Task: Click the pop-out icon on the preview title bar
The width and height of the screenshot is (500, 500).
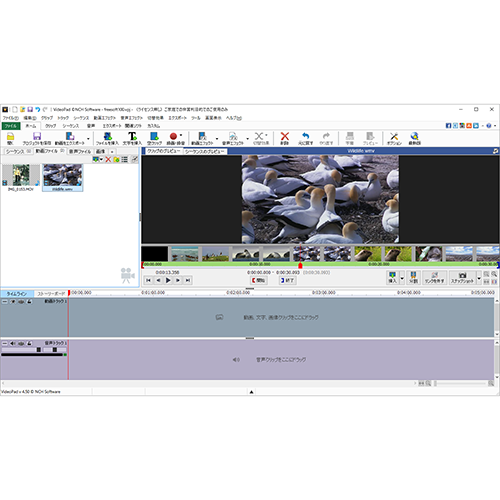Action: pyautogui.click(x=495, y=151)
